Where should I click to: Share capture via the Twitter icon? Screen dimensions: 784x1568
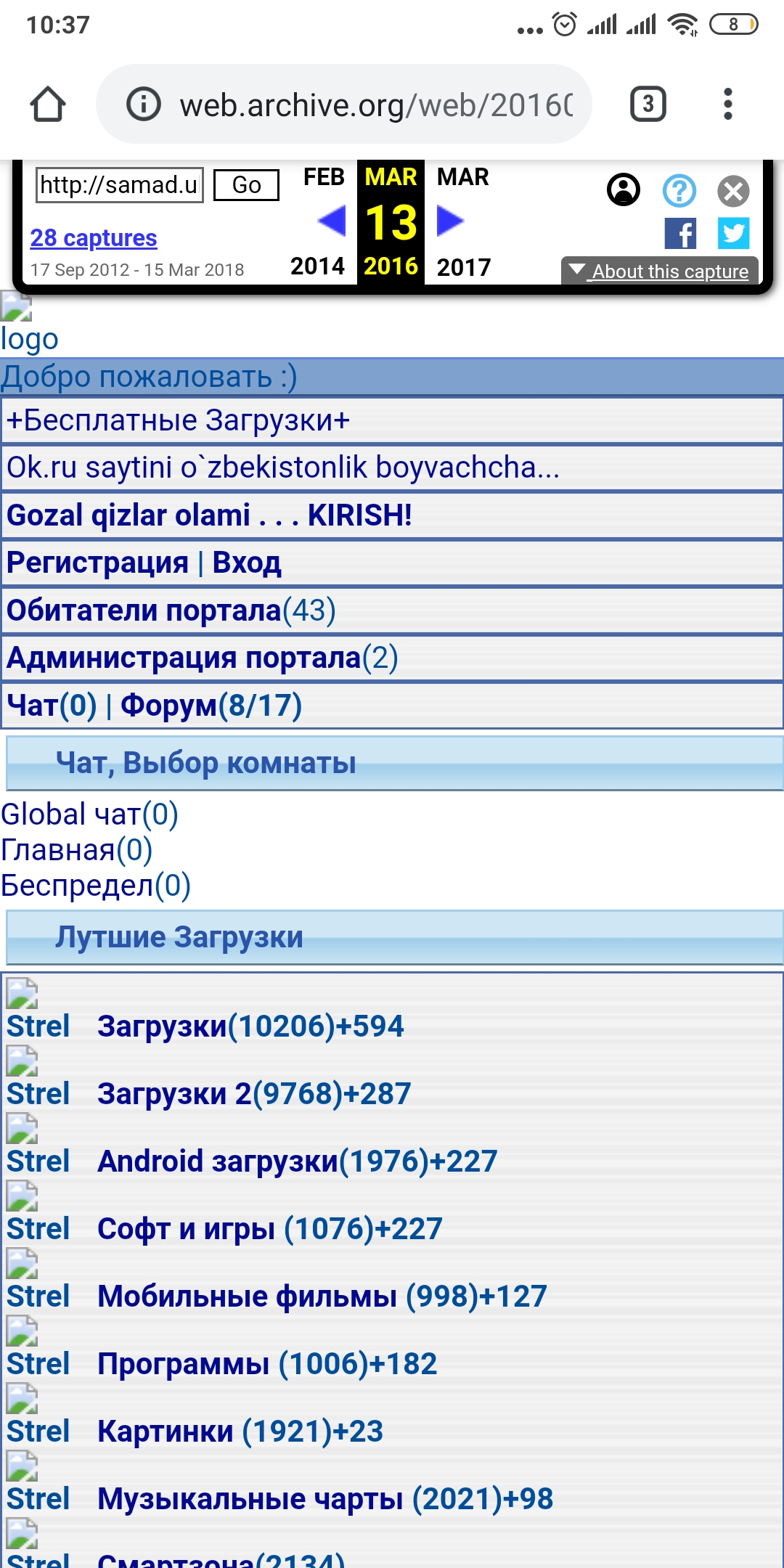[733, 234]
